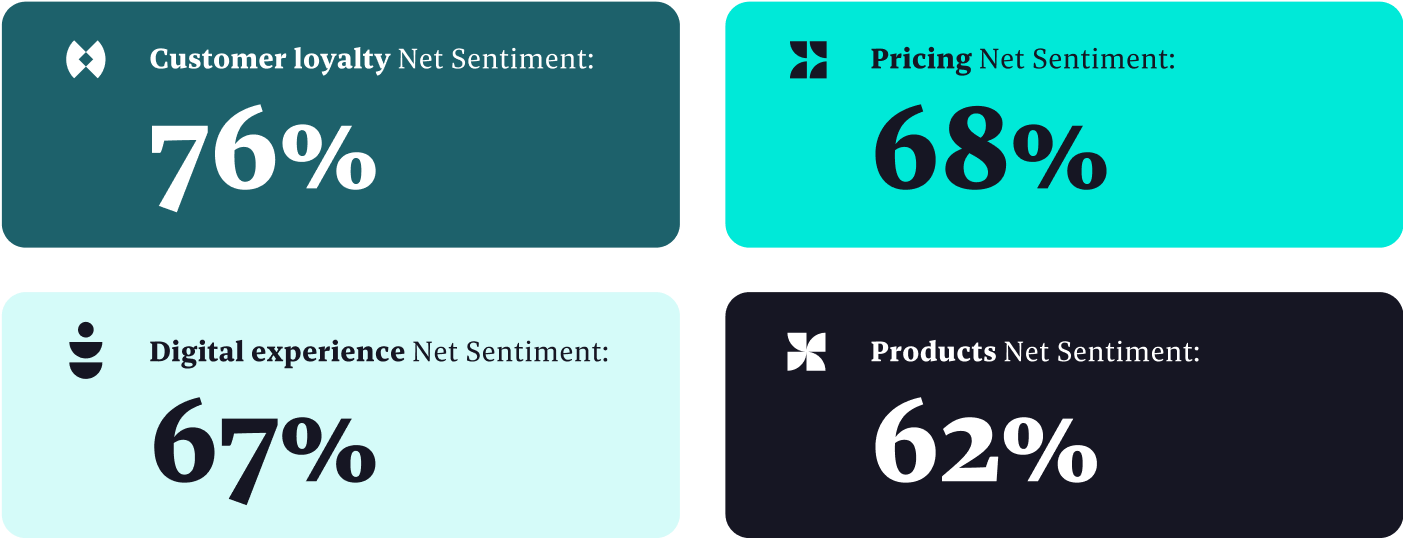Click the bold "Customer loyalty" label
The width and height of the screenshot is (1403, 538).
click(269, 60)
